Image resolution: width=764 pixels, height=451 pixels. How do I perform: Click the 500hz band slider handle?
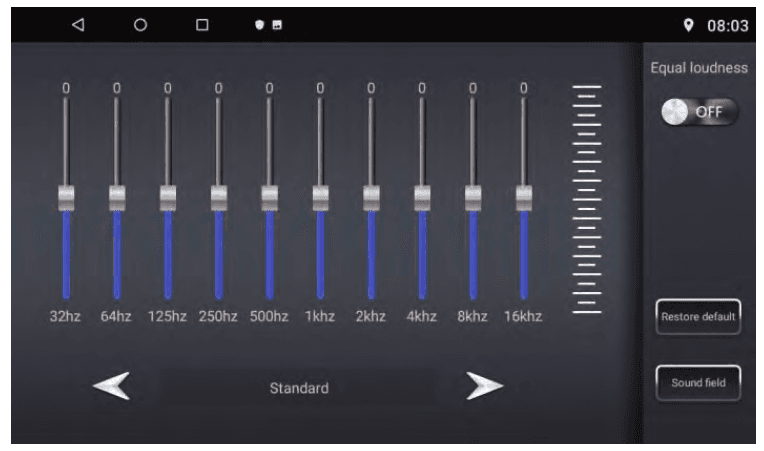tap(269, 197)
